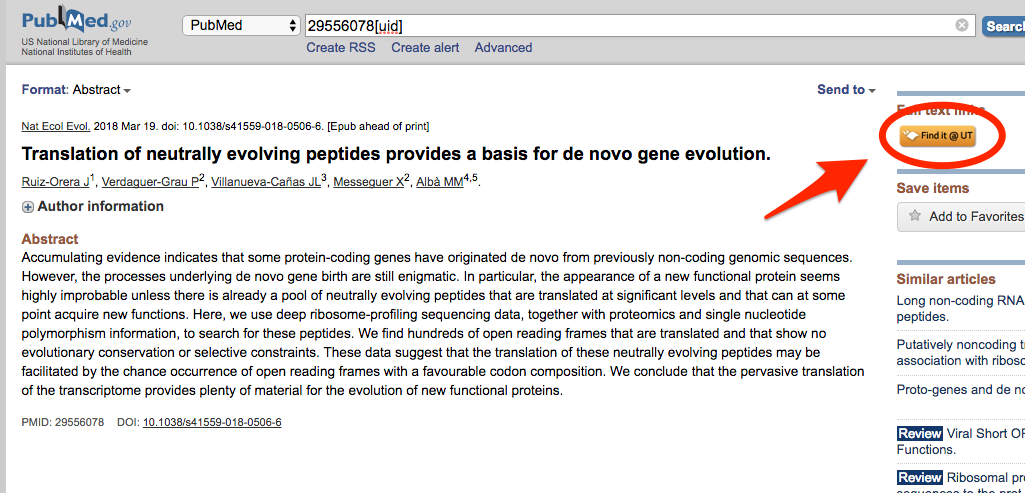The height and width of the screenshot is (493, 1025).
Task: Click inside the search query field
Action: pos(630,26)
